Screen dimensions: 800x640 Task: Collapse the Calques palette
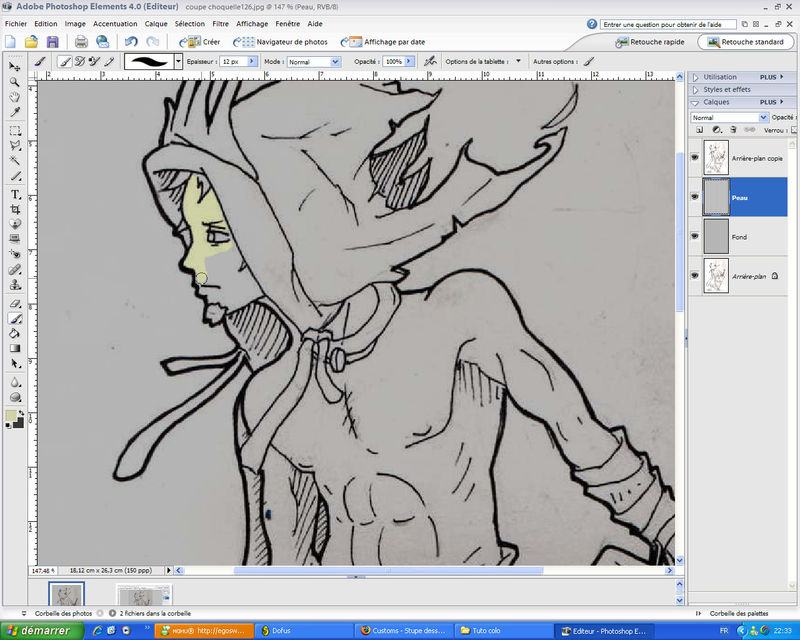(x=695, y=103)
